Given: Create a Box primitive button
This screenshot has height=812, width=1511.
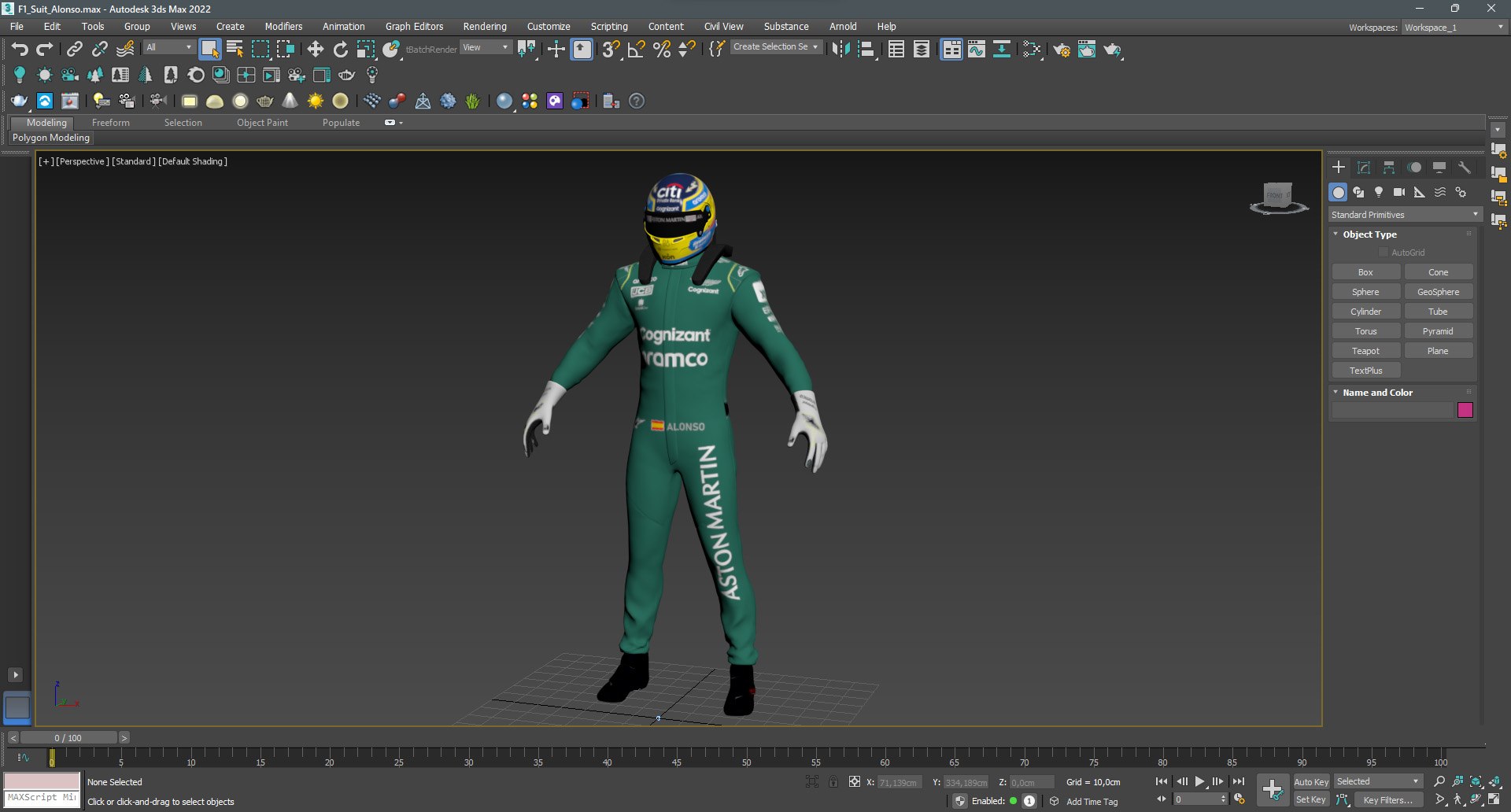Looking at the screenshot, I should click(x=1365, y=272).
